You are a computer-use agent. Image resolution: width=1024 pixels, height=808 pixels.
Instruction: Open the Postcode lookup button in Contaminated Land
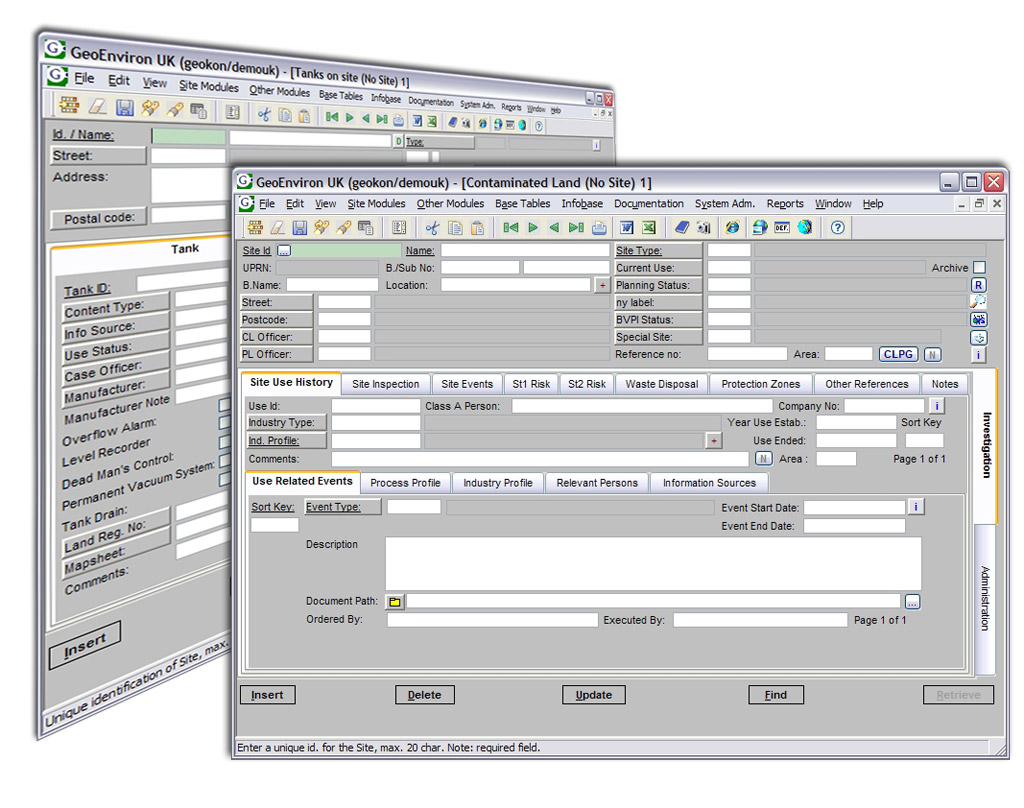click(277, 319)
